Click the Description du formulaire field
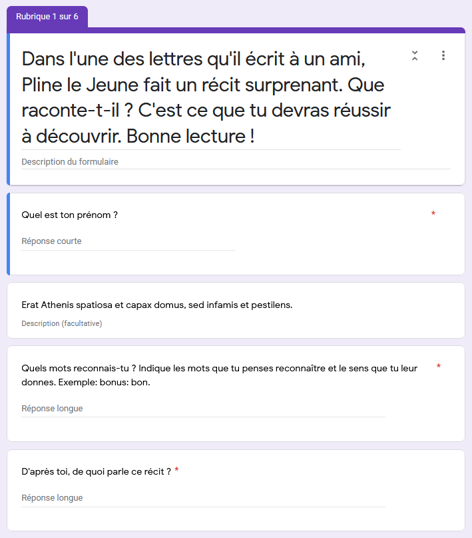The height and width of the screenshot is (538, 472). click(x=236, y=162)
